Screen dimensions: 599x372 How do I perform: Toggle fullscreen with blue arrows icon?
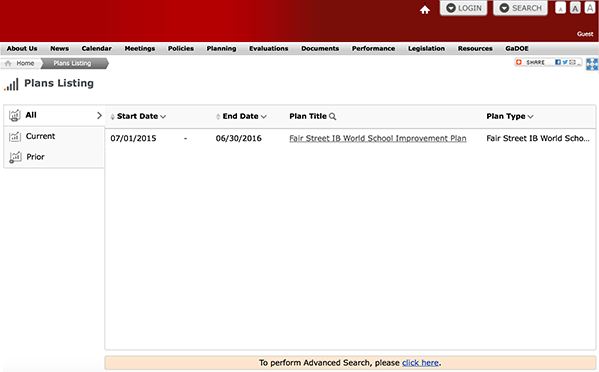point(592,64)
